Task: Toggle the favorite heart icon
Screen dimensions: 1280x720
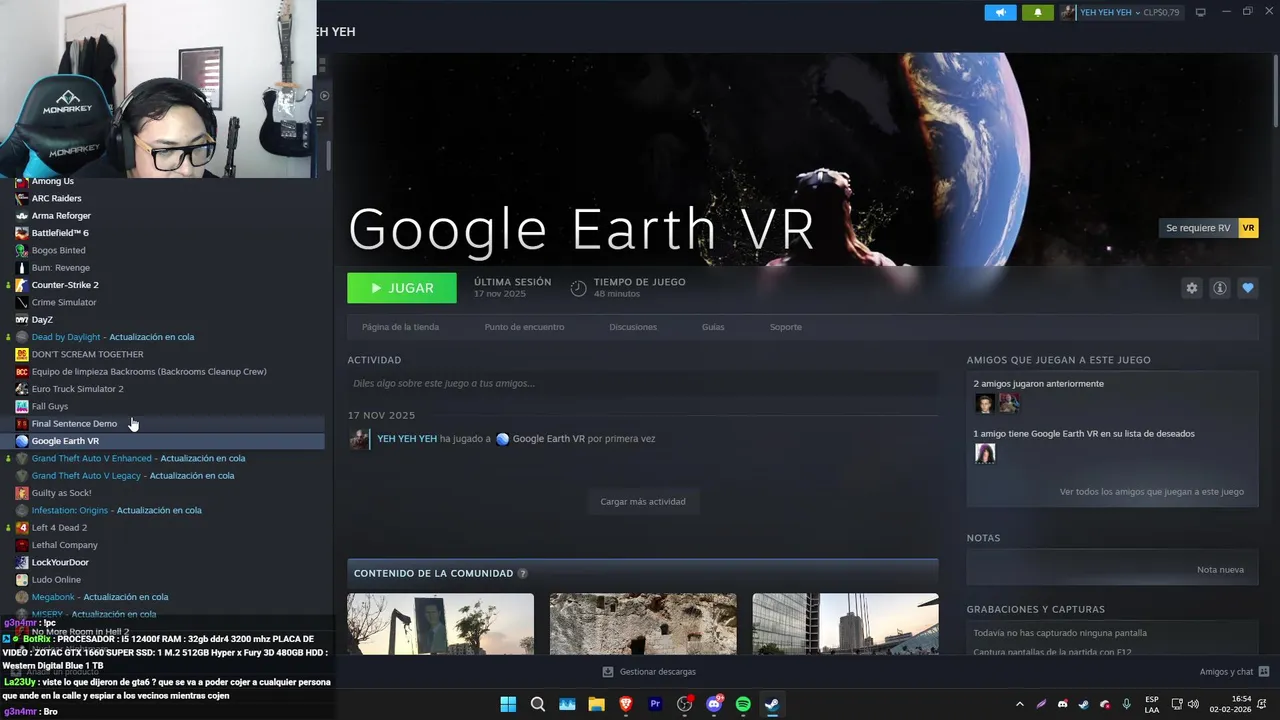Action: coord(1248,288)
